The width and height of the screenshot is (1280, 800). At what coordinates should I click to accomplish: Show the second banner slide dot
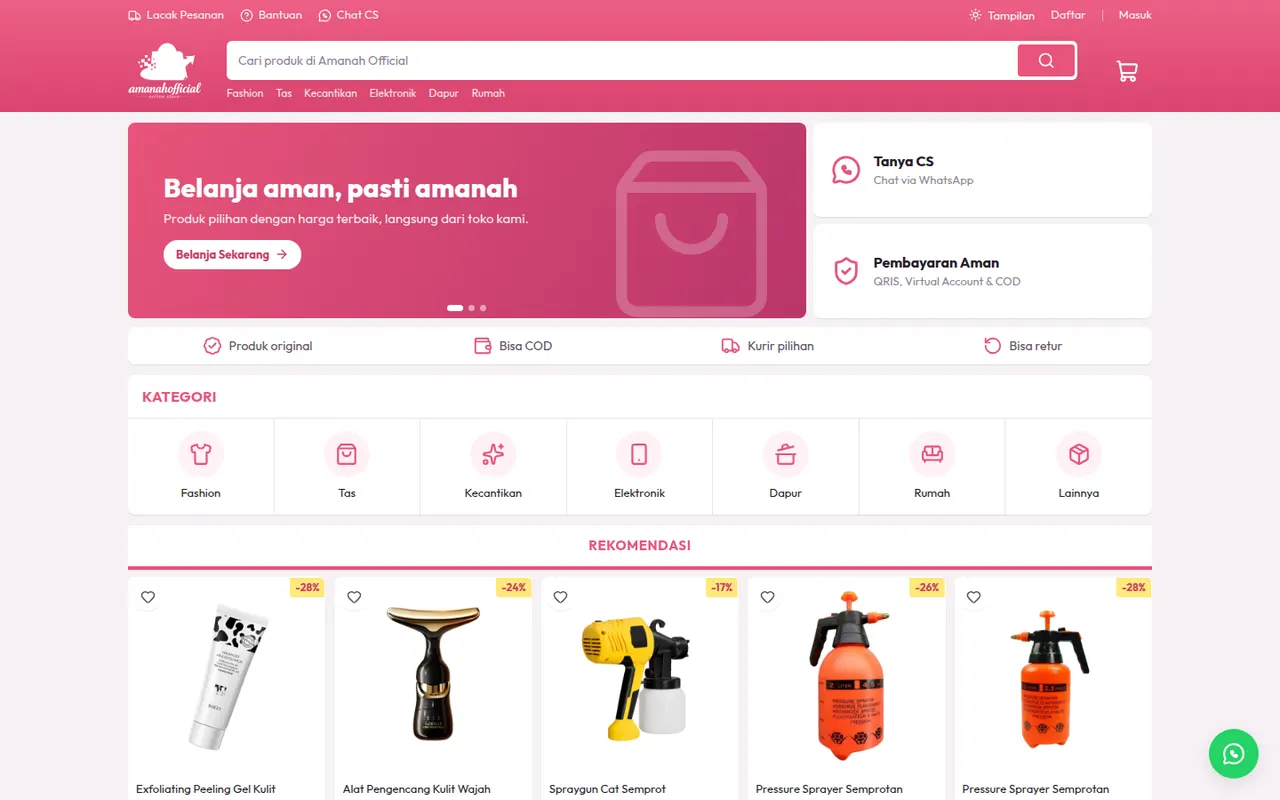pyautogui.click(x=471, y=308)
